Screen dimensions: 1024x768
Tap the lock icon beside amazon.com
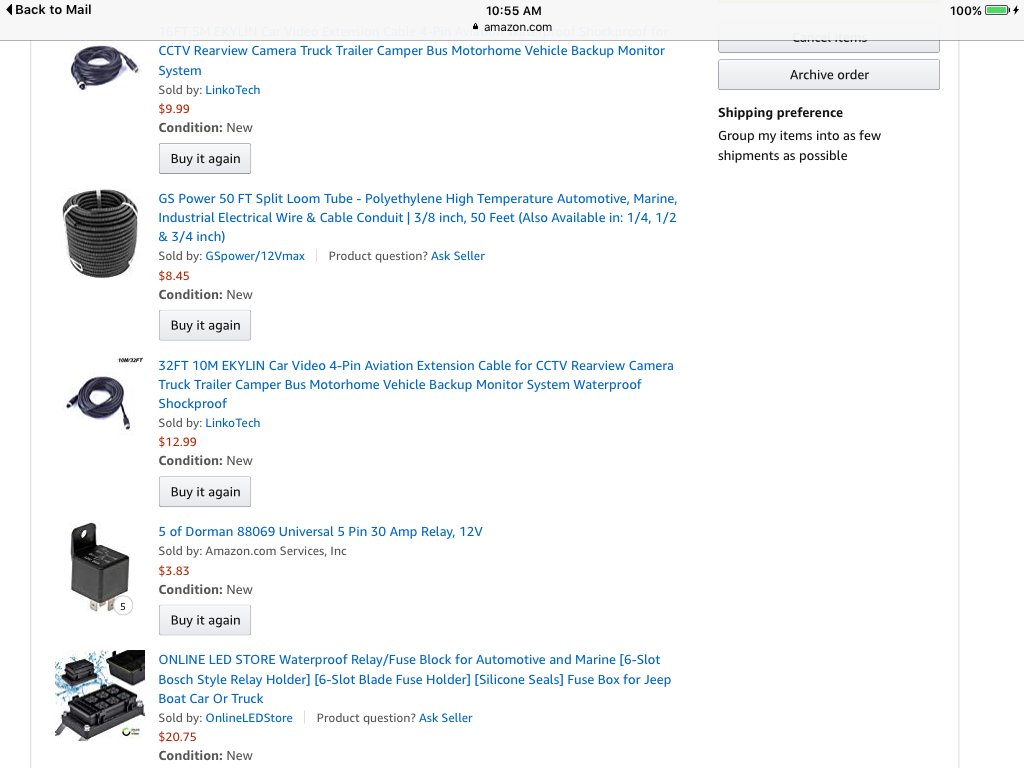(x=475, y=27)
